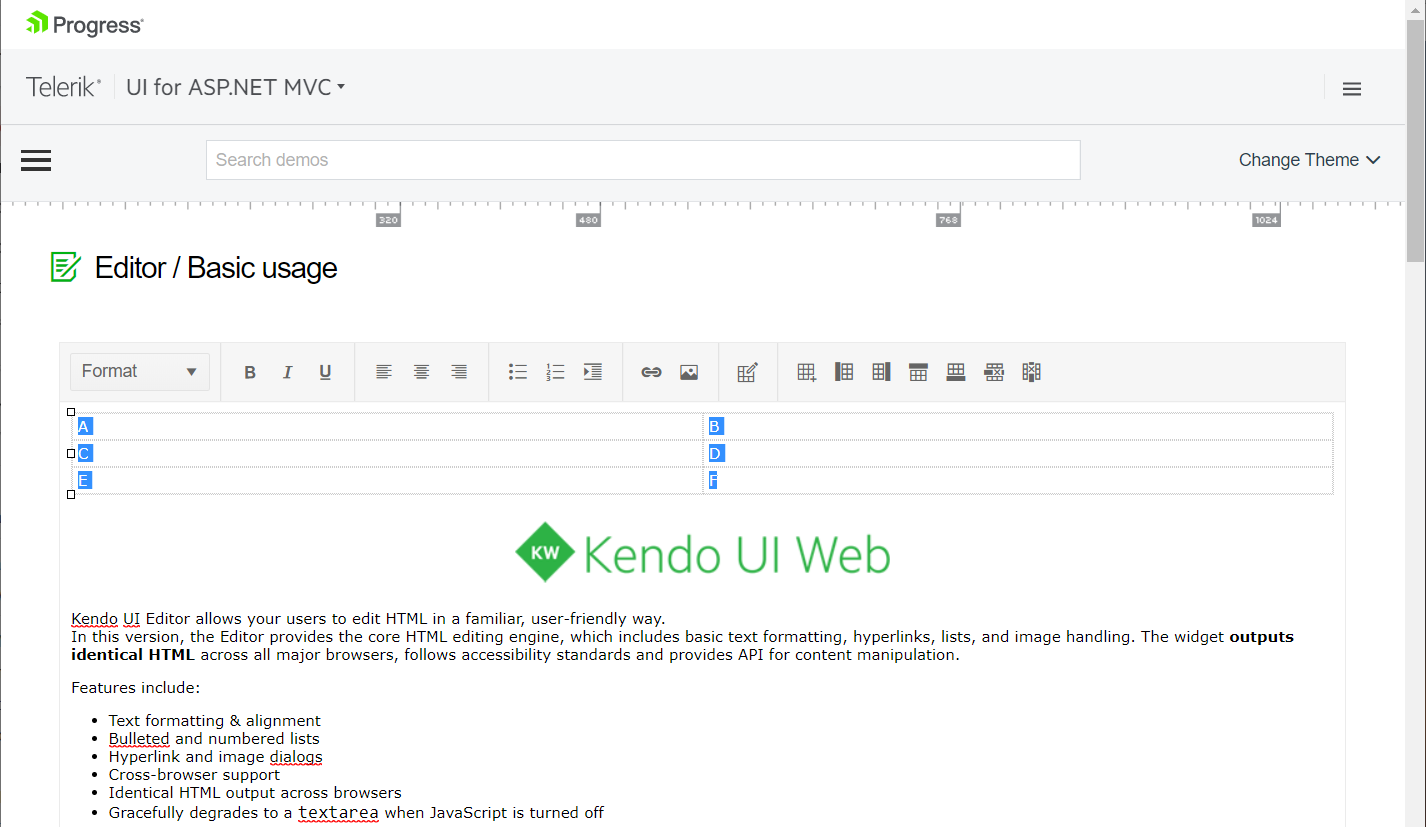
Task: Click the page vertical scrollbar thumb
Action: point(1416,140)
